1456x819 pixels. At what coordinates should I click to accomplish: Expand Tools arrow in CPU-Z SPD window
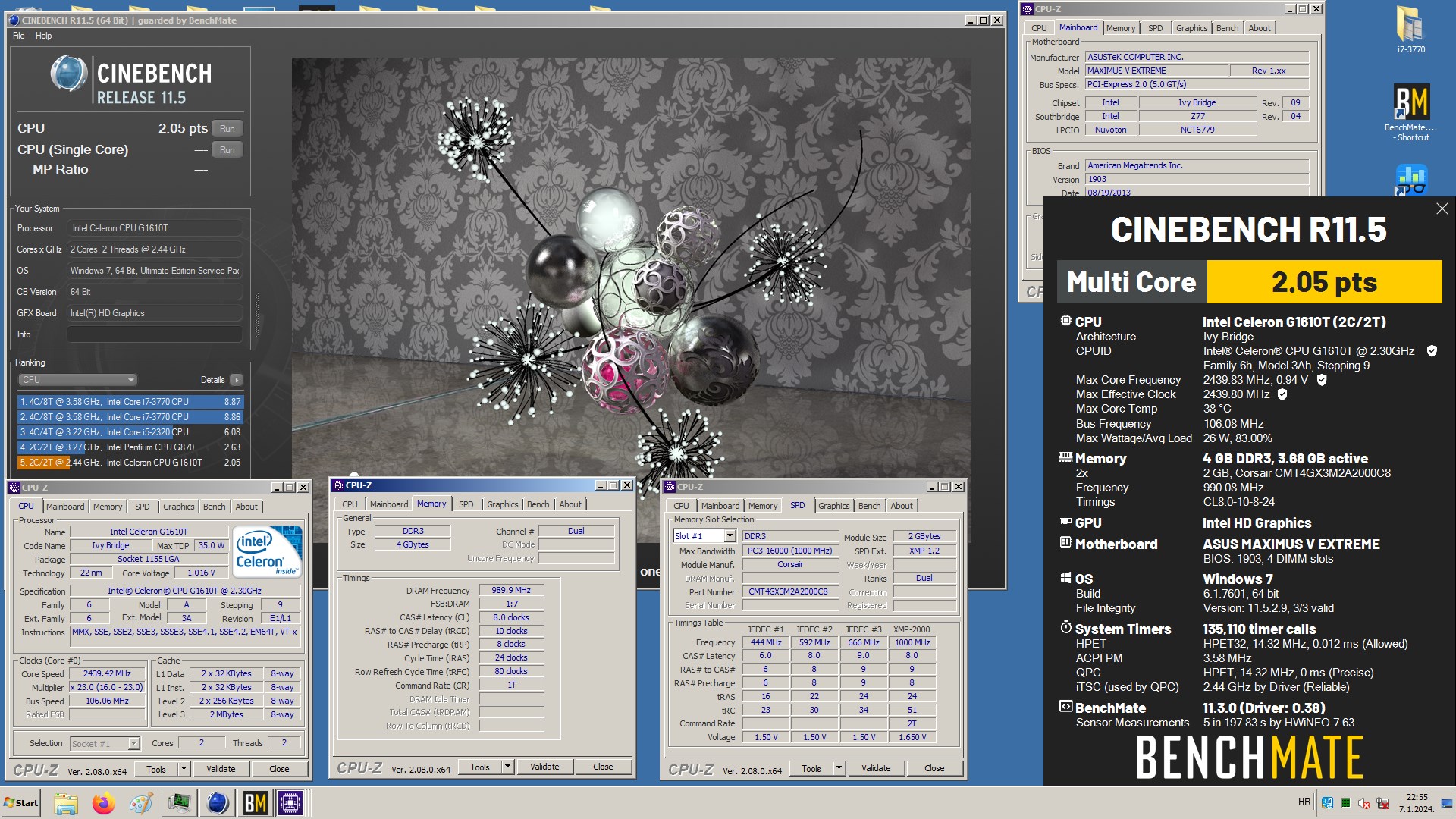click(838, 769)
